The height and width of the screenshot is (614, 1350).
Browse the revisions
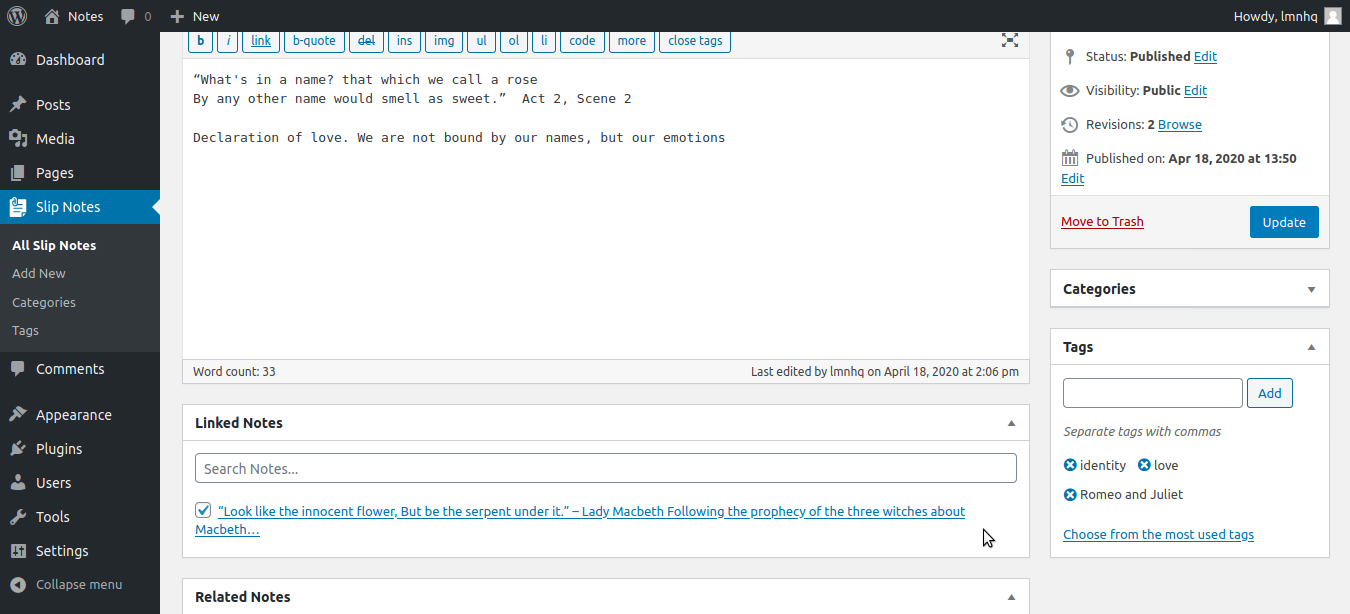(1180, 125)
